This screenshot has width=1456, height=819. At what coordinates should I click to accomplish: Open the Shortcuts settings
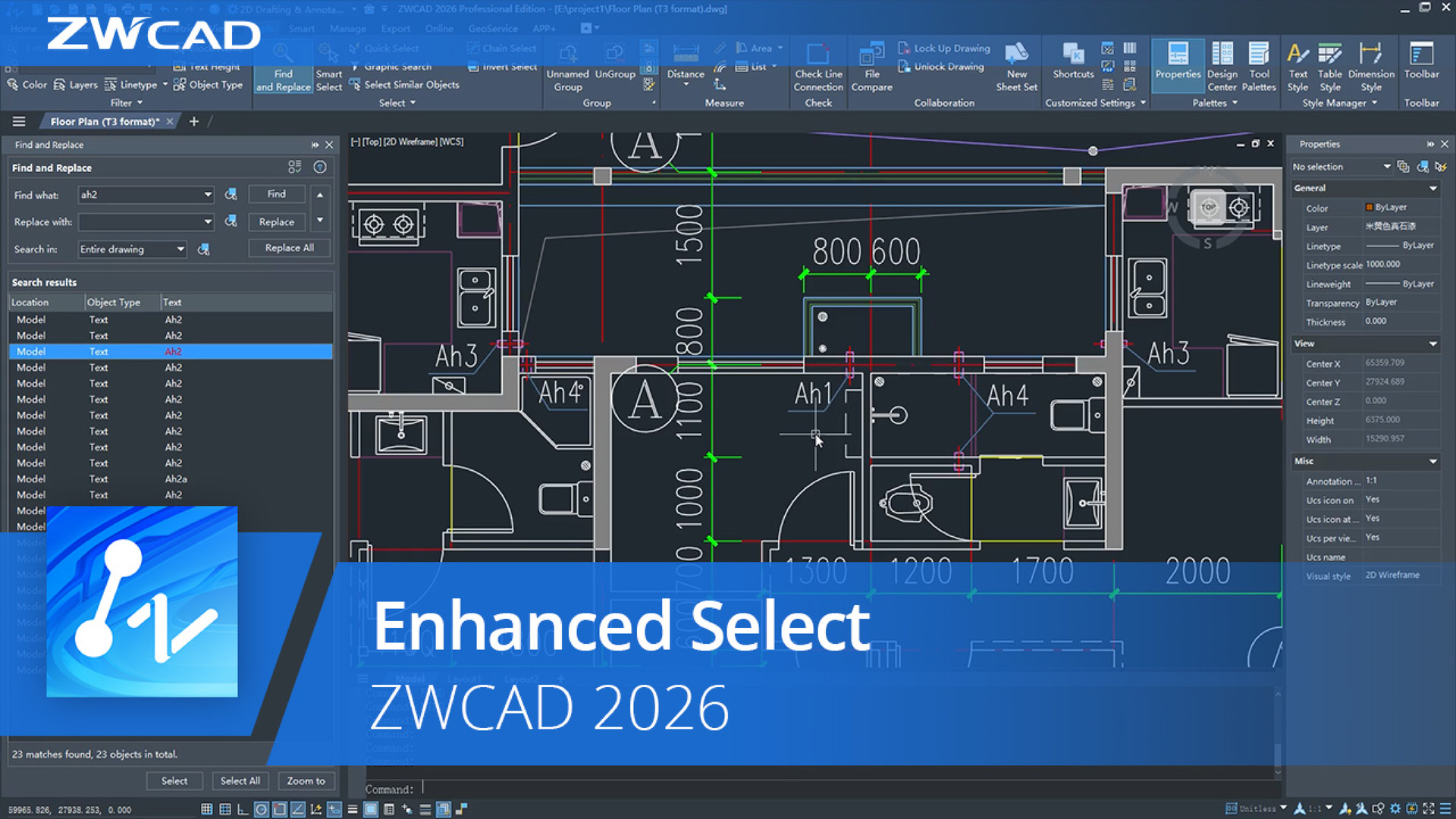pyautogui.click(x=1073, y=61)
